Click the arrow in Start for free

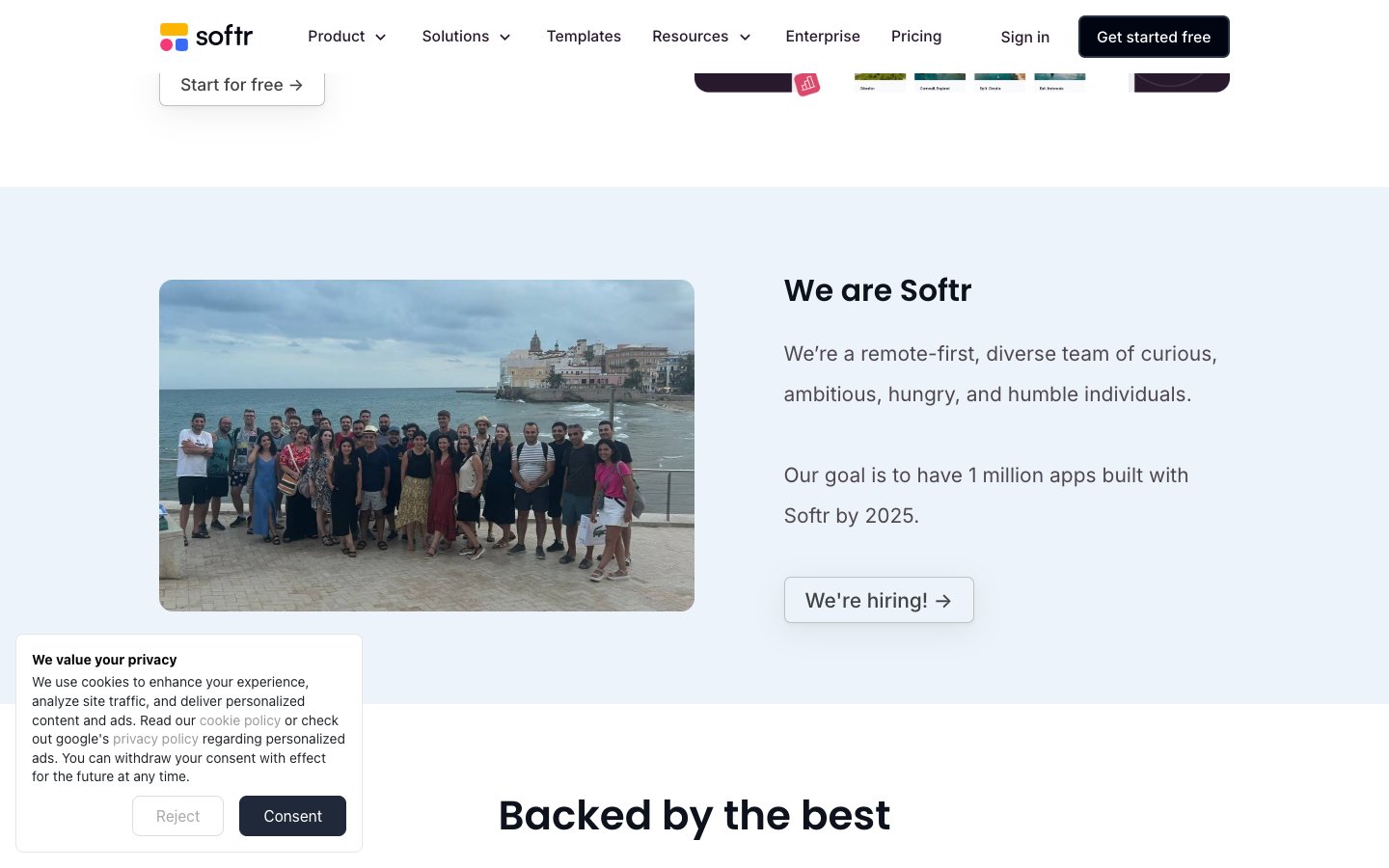(x=296, y=85)
